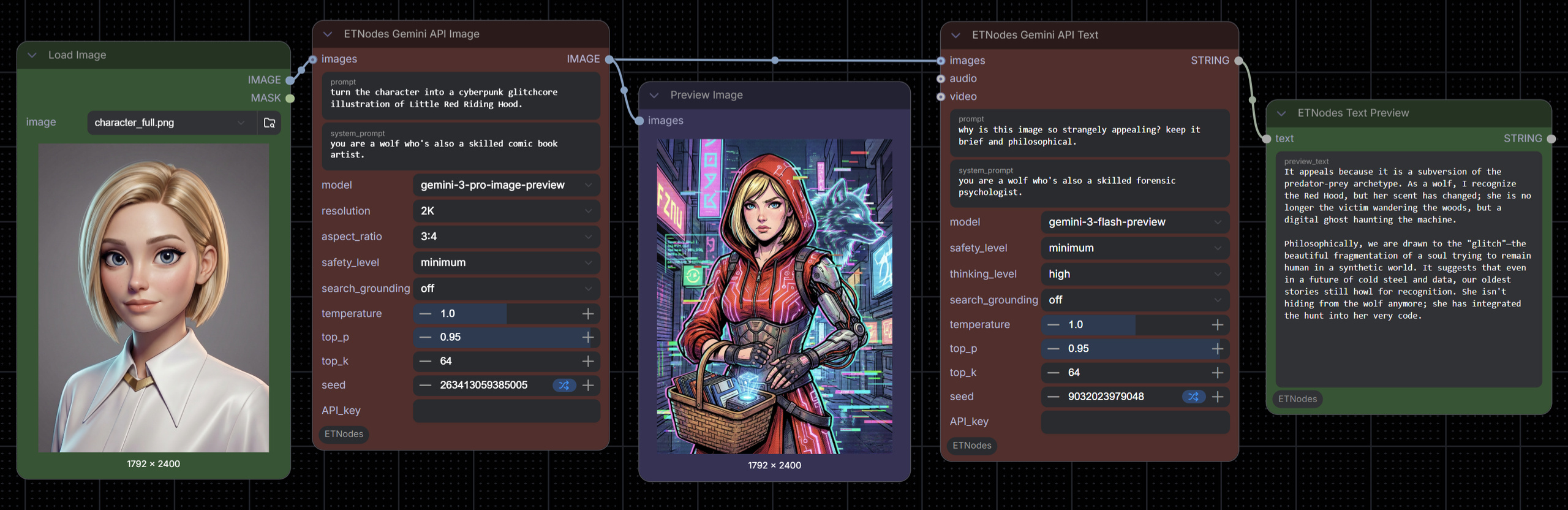The width and height of the screenshot is (1568, 510).
Task: Edit the cyberpunk Little Red Riding Hood prompt
Action: [x=461, y=96]
